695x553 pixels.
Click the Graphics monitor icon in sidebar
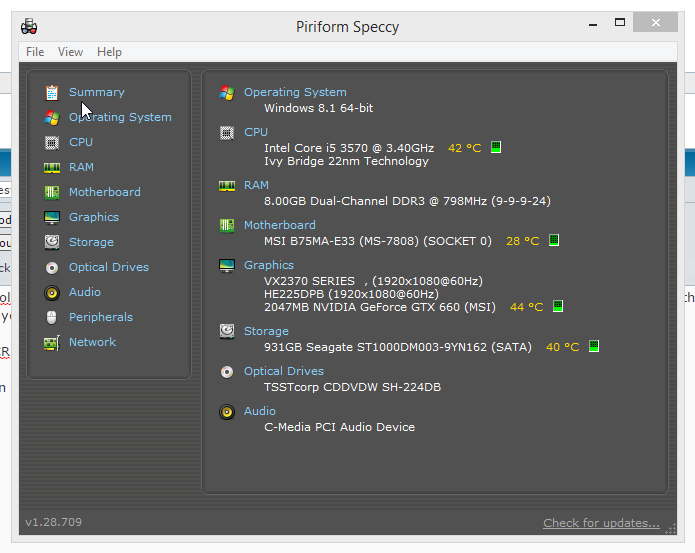[52, 217]
